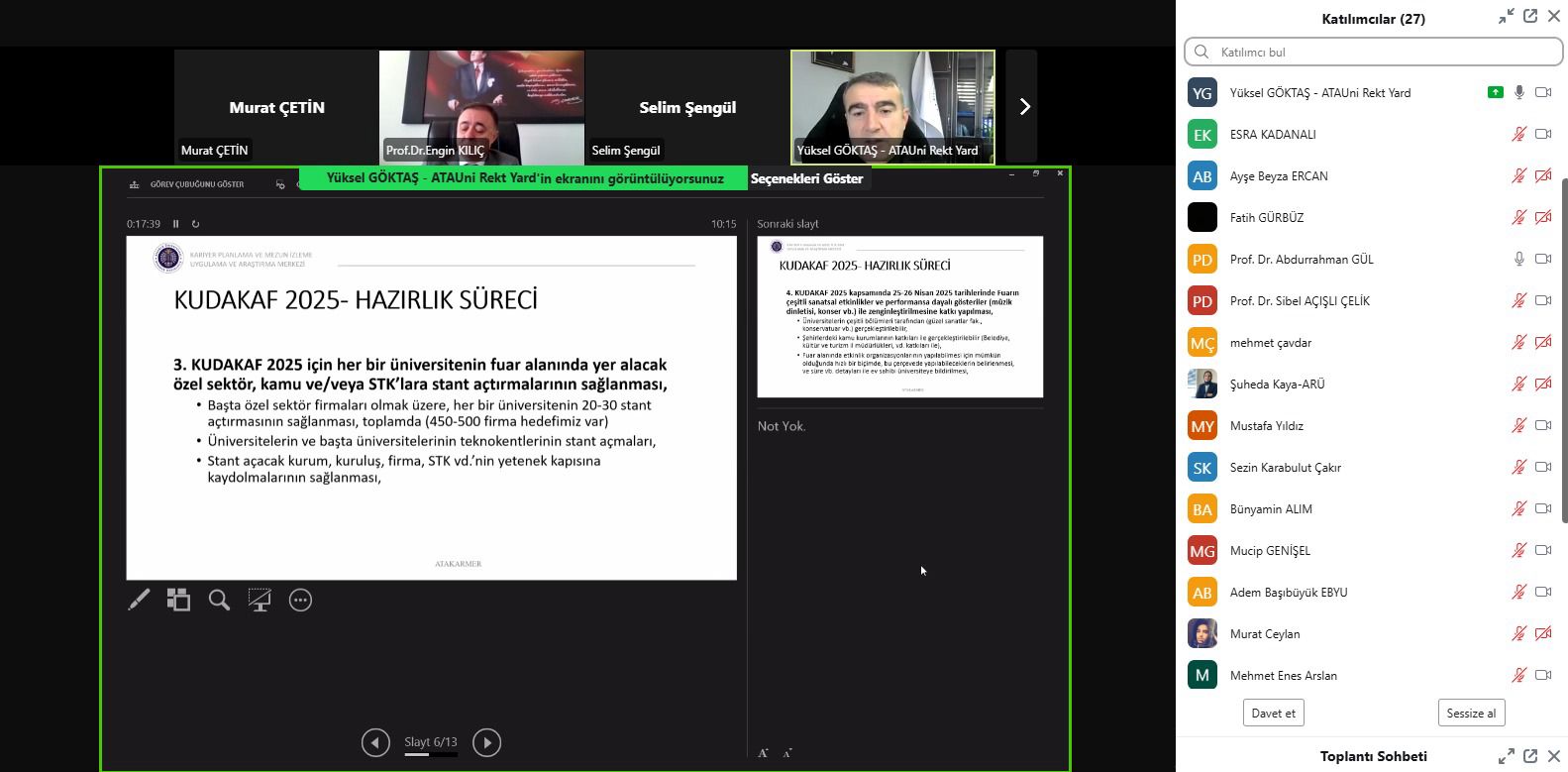Pause the presentation timer
Viewport: 1568px width, 772px height.
click(x=176, y=224)
